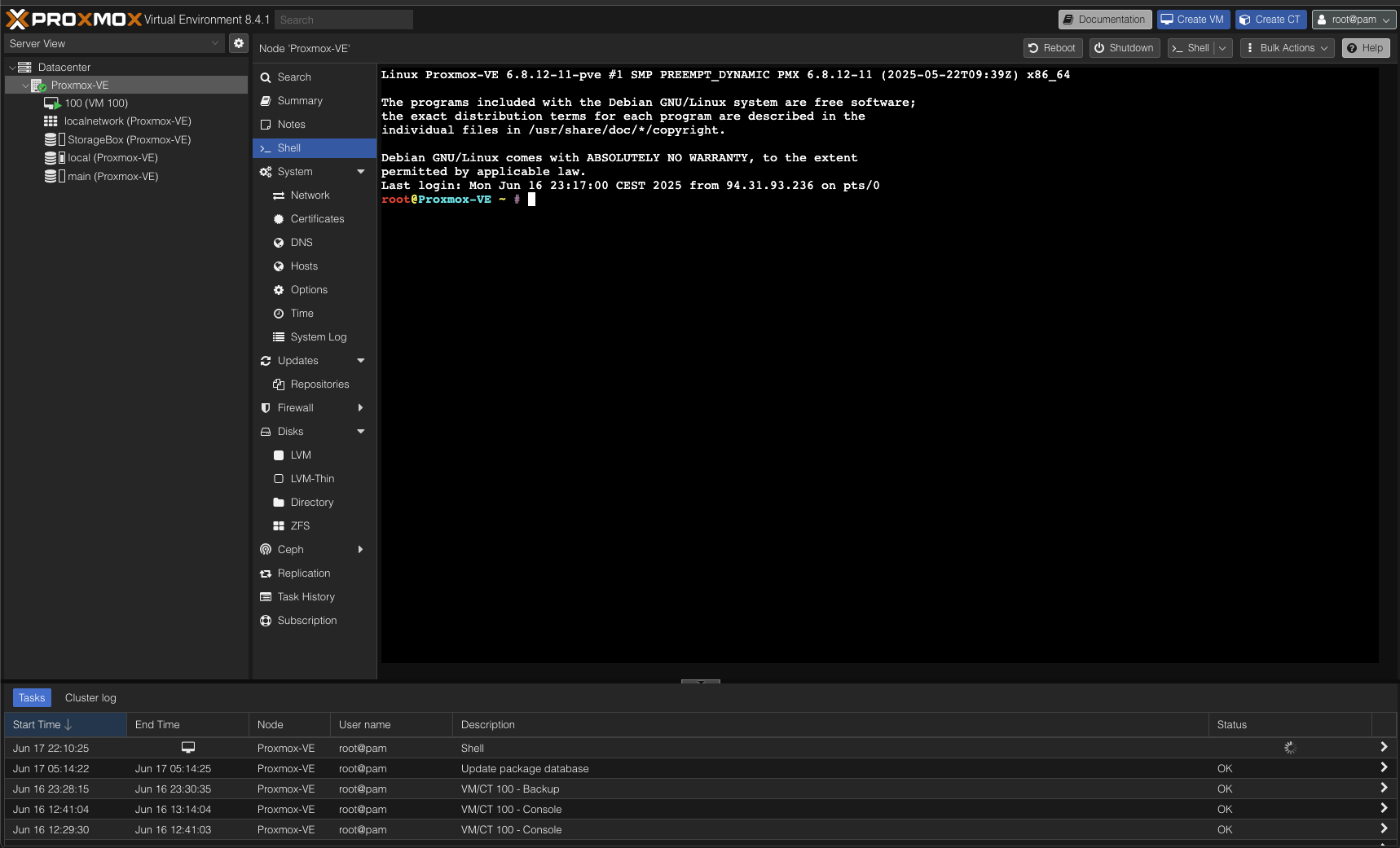This screenshot has width=1400, height=848.
Task: Click Create CT button
Action: 1270,20
